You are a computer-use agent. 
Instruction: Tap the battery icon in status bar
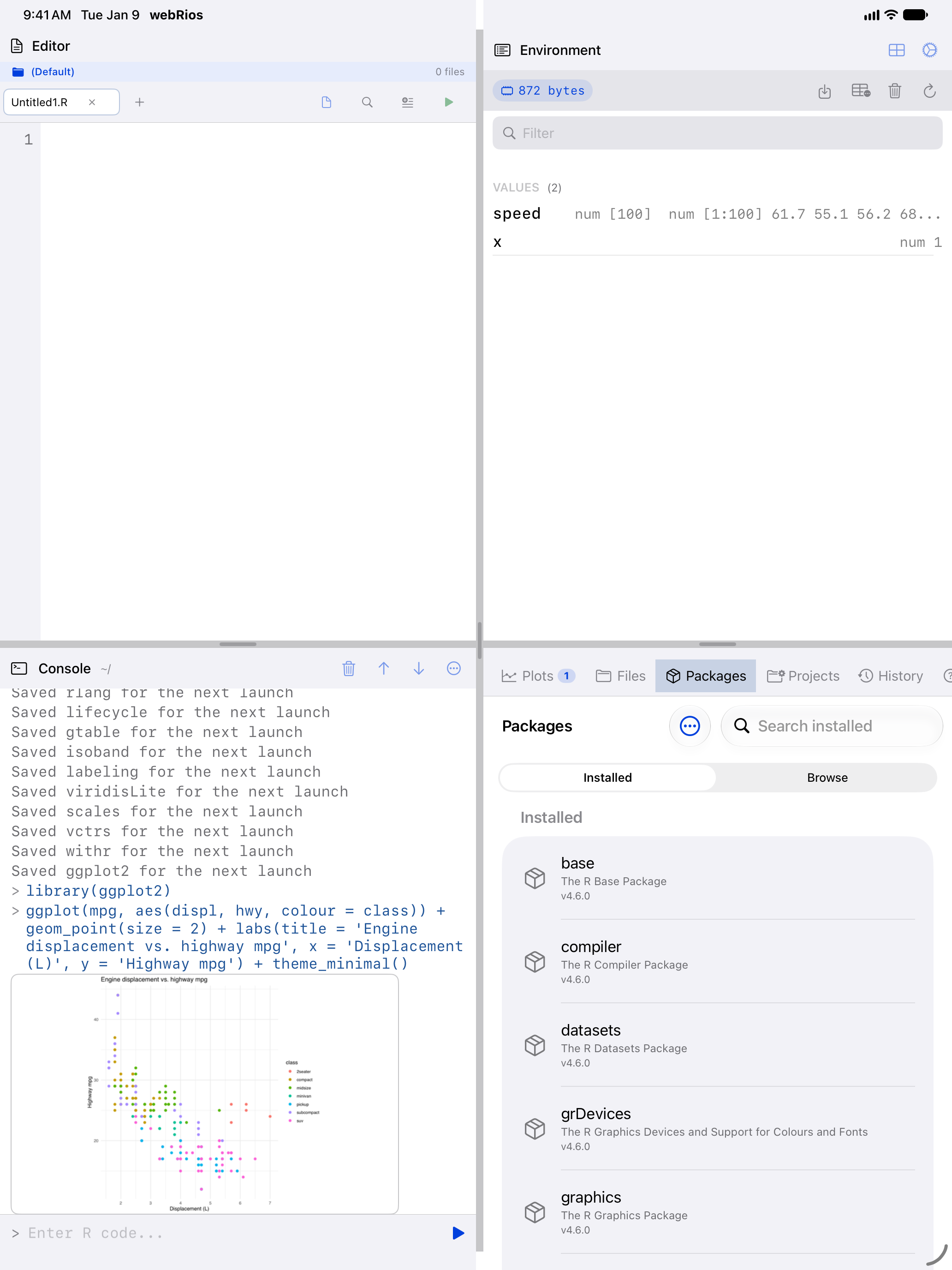coord(915,15)
